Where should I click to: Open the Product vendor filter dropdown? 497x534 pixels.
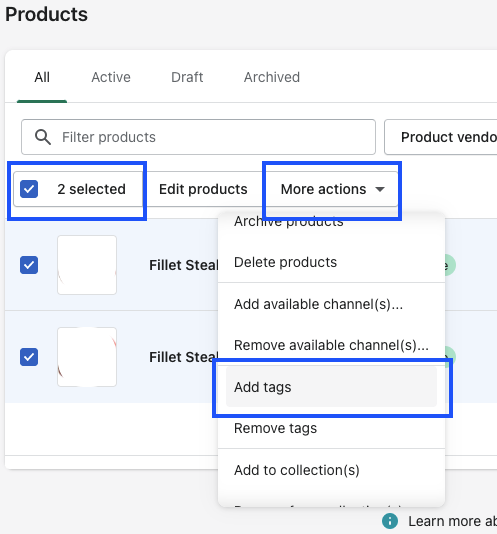(441, 137)
